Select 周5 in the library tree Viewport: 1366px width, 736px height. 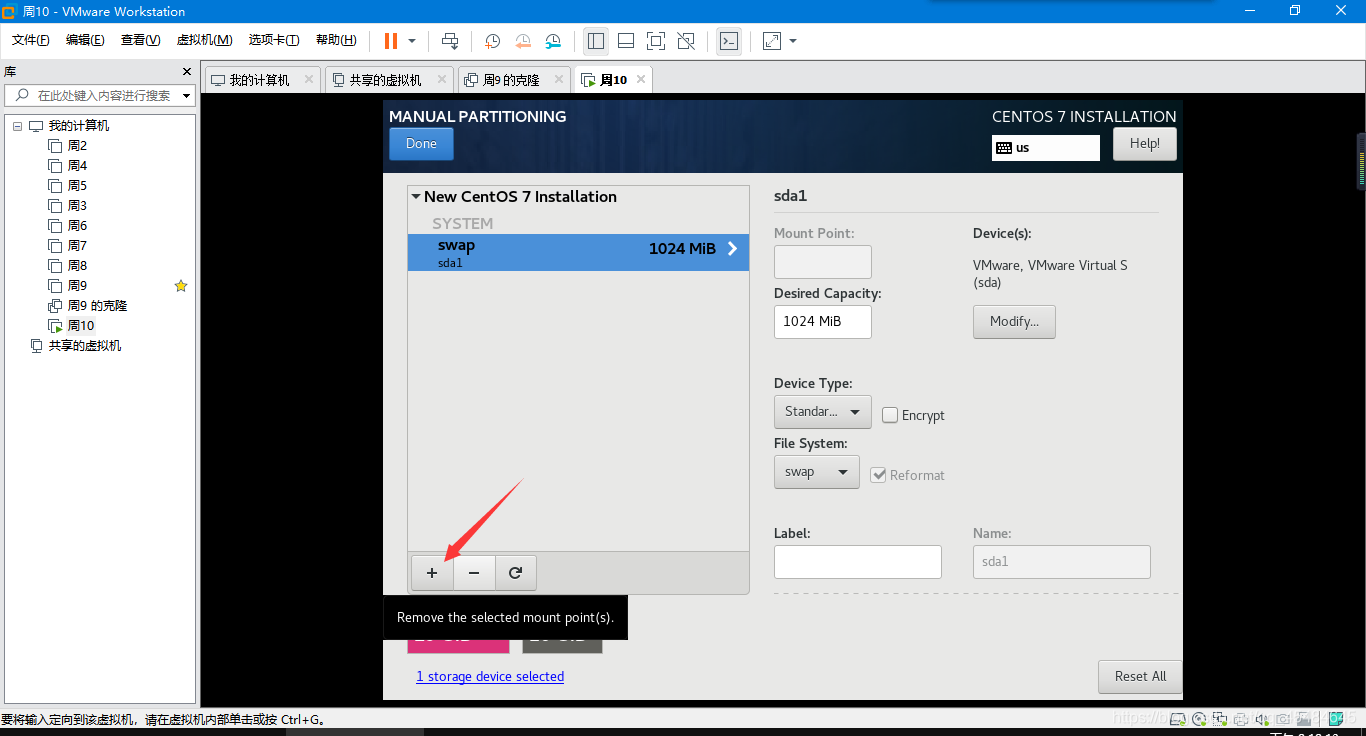click(77, 186)
